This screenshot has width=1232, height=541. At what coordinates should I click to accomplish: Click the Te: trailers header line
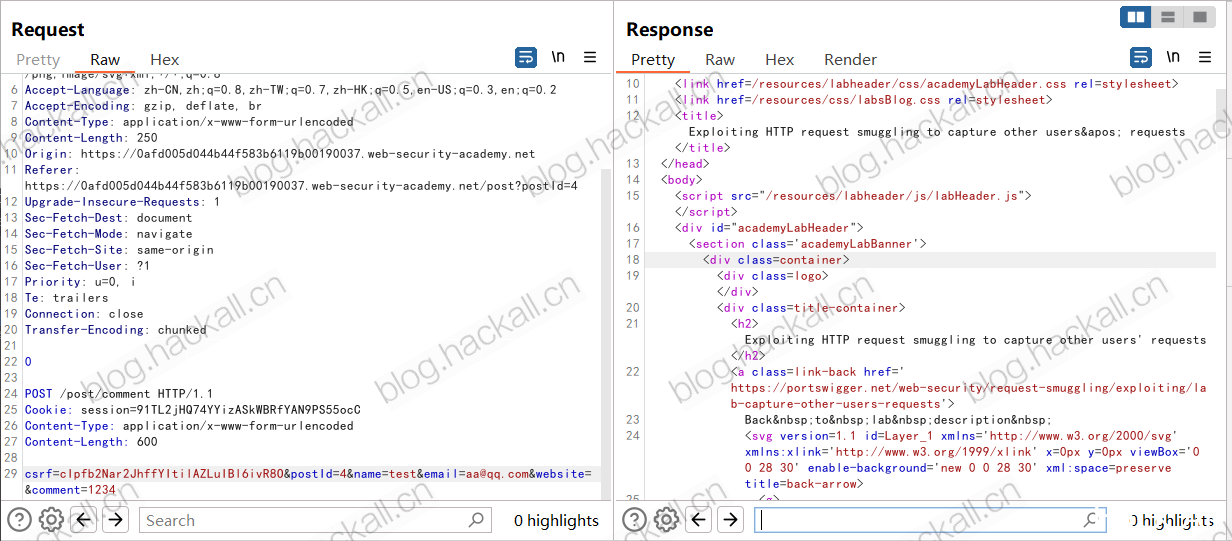coord(66,298)
